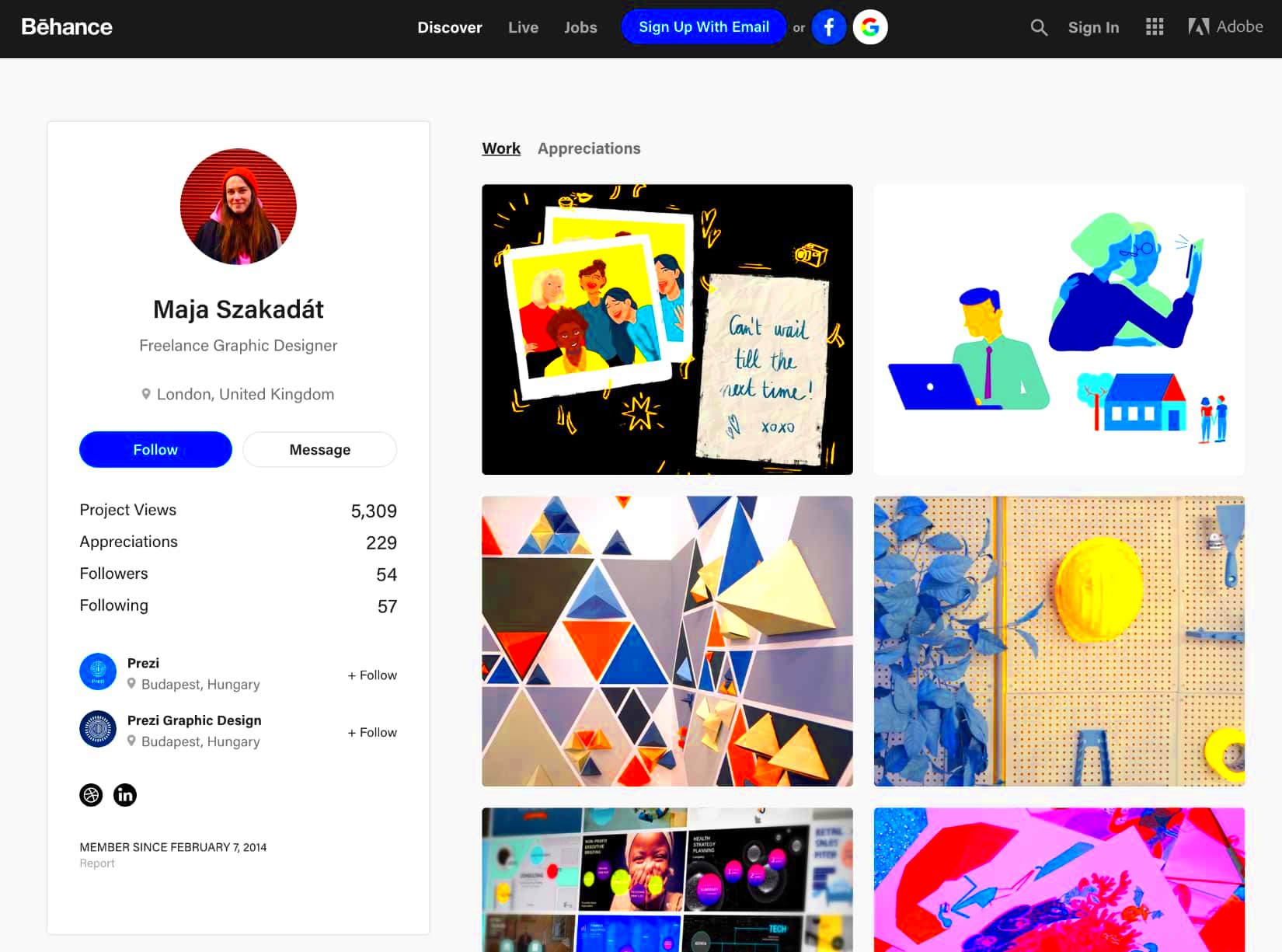This screenshot has height=952, width=1282.
Task: Click the Behance logo
Action: [x=67, y=27]
